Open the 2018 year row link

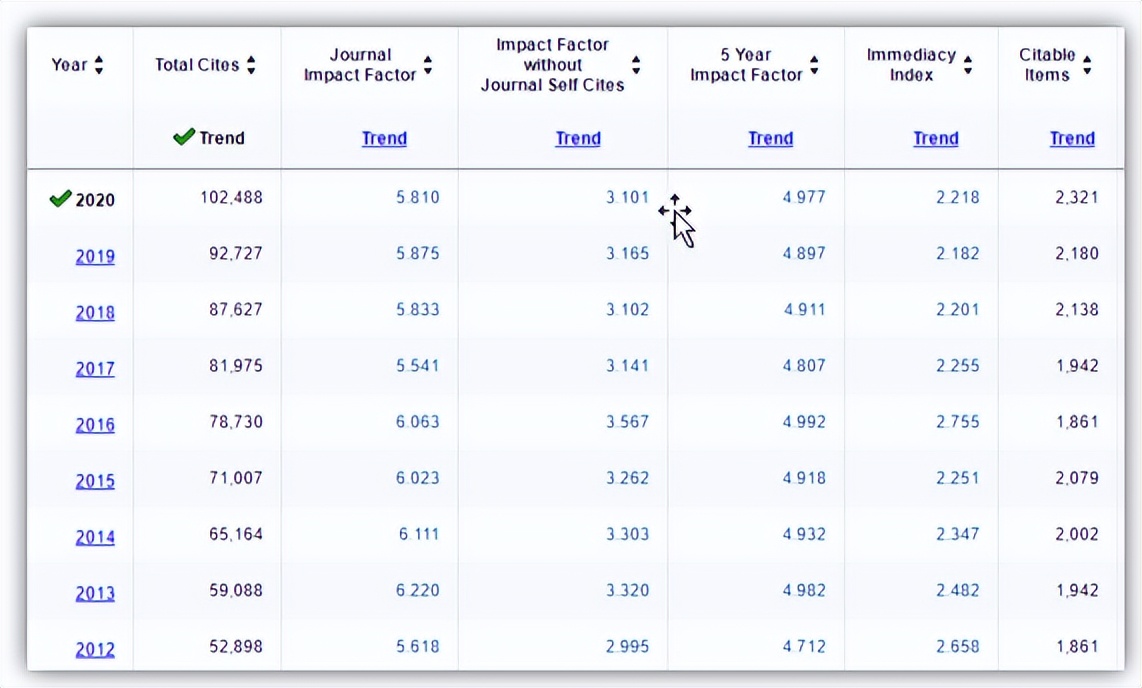pyautogui.click(x=95, y=312)
